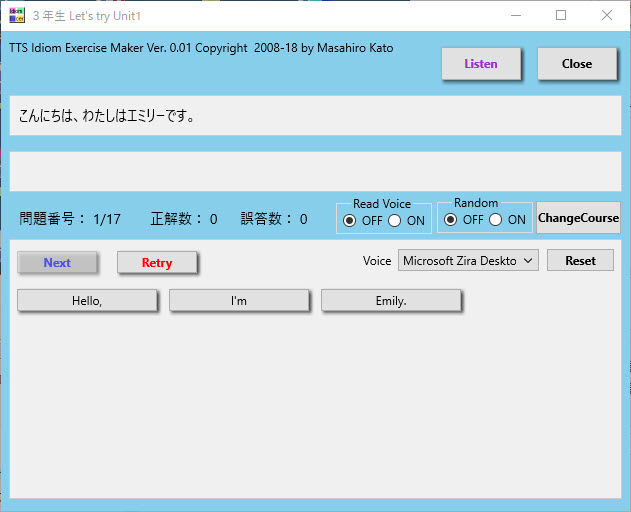Click the app icon in title bar
The image size is (631, 512).
[x=17, y=15]
